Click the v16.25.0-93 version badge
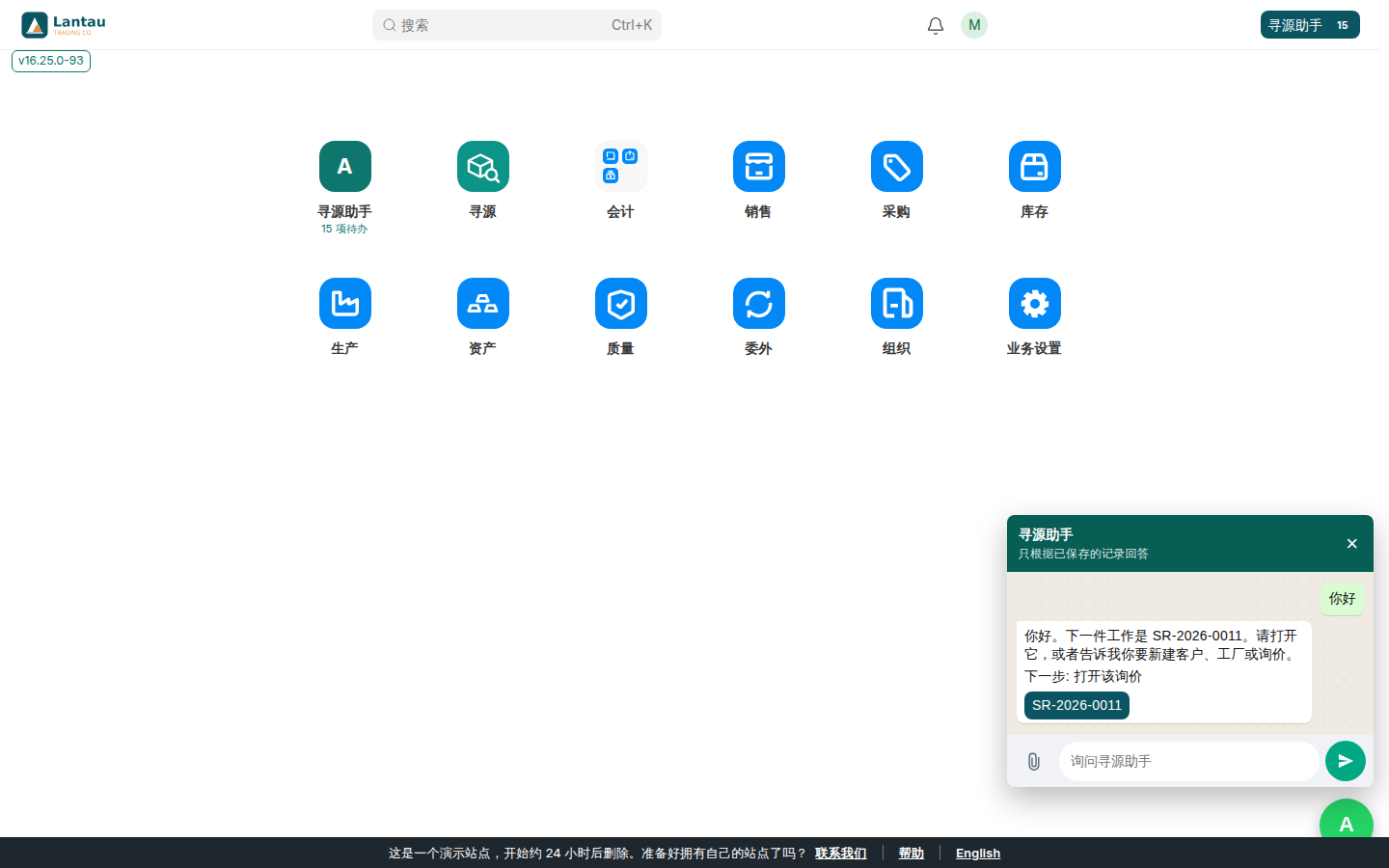Image resolution: width=1389 pixels, height=868 pixels. pyautogui.click(x=51, y=61)
